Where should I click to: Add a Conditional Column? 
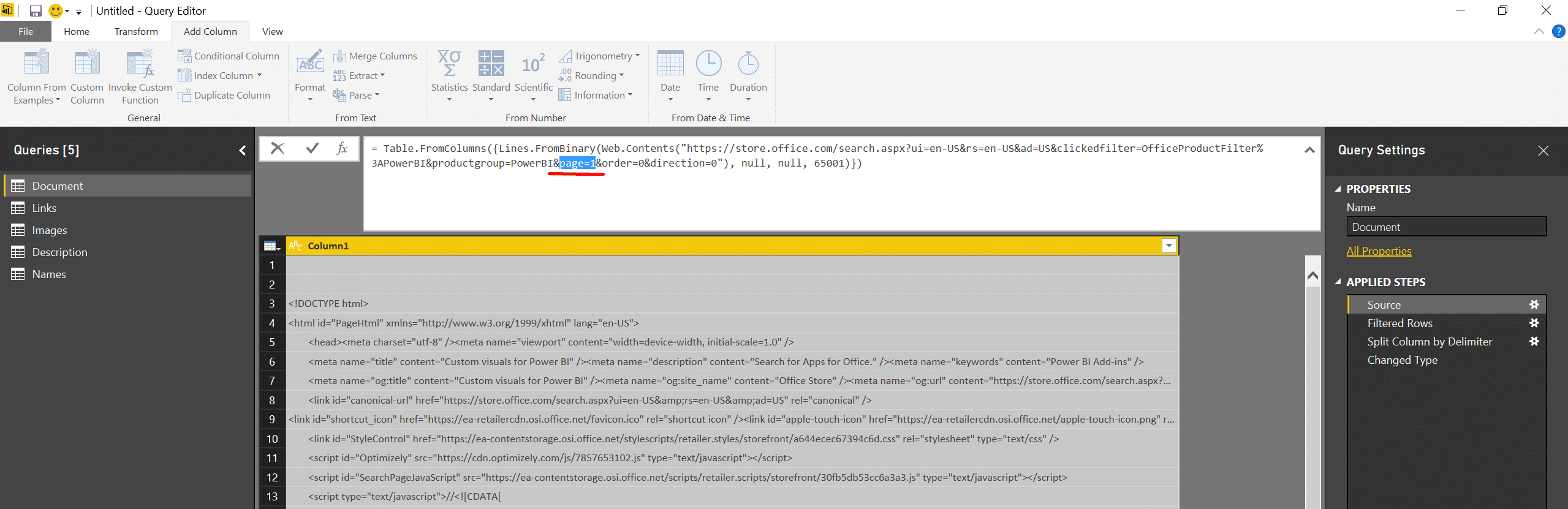(x=229, y=56)
